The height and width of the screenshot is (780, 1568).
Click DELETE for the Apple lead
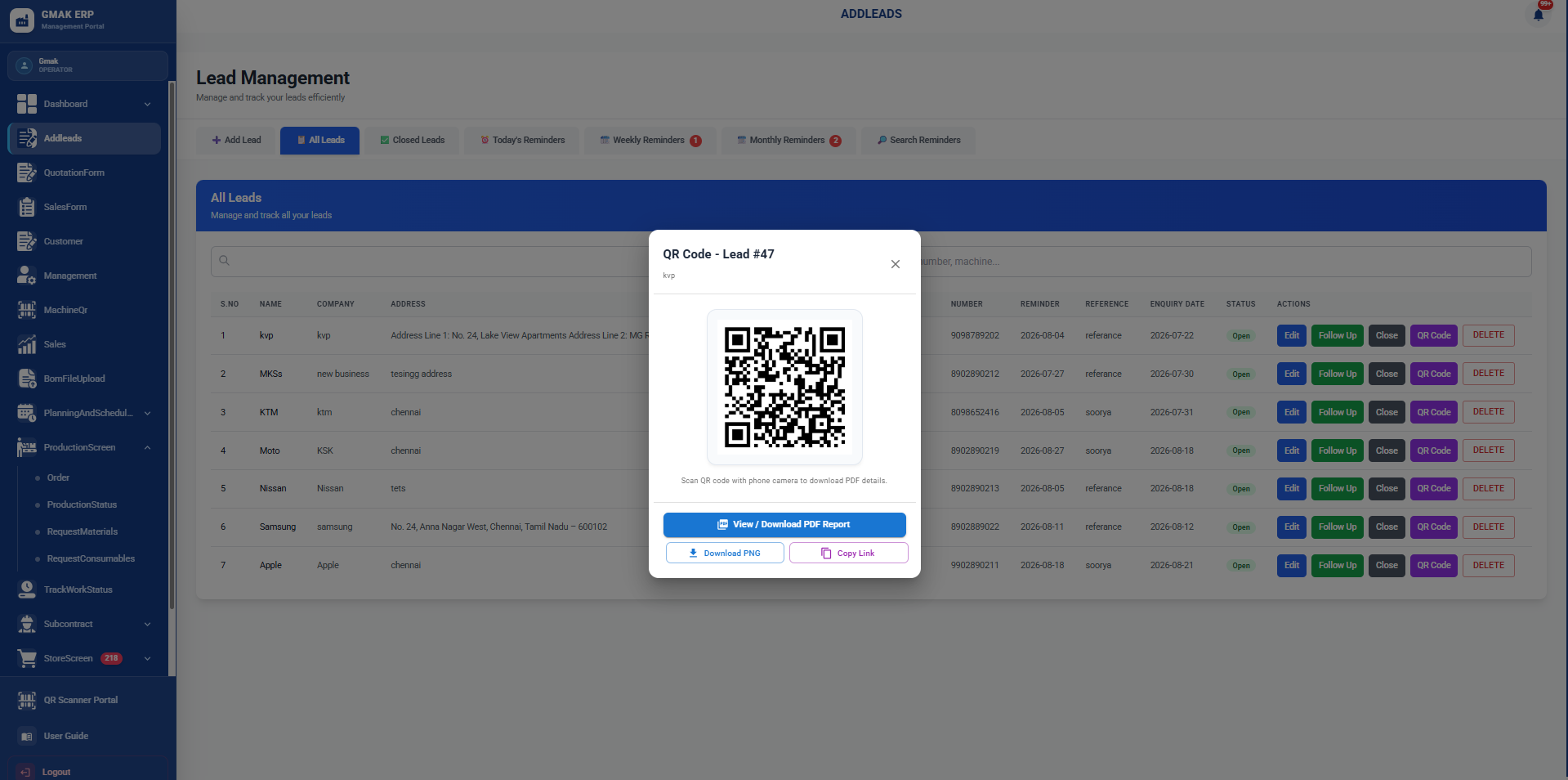tap(1489, 565)
